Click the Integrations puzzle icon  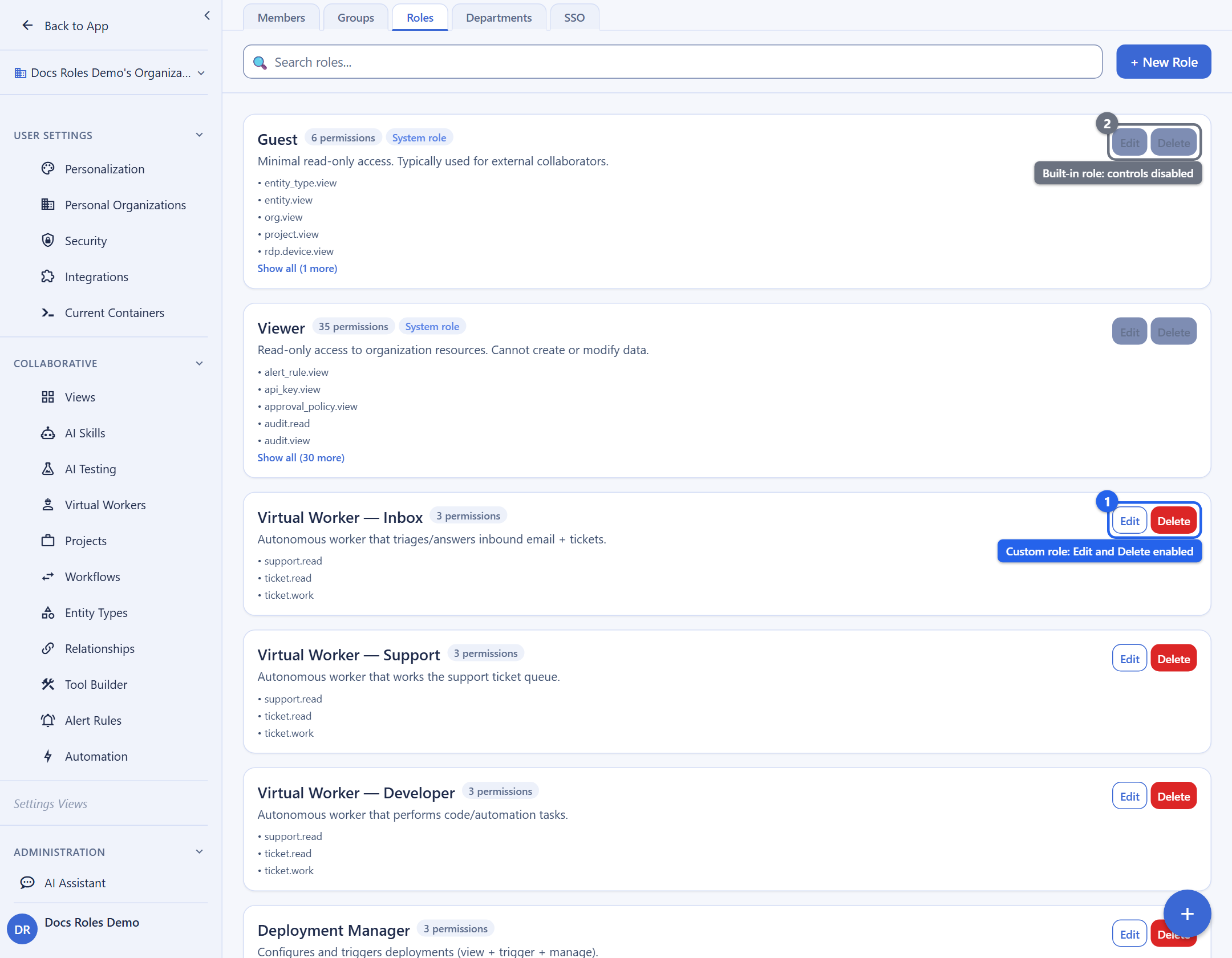48,277
